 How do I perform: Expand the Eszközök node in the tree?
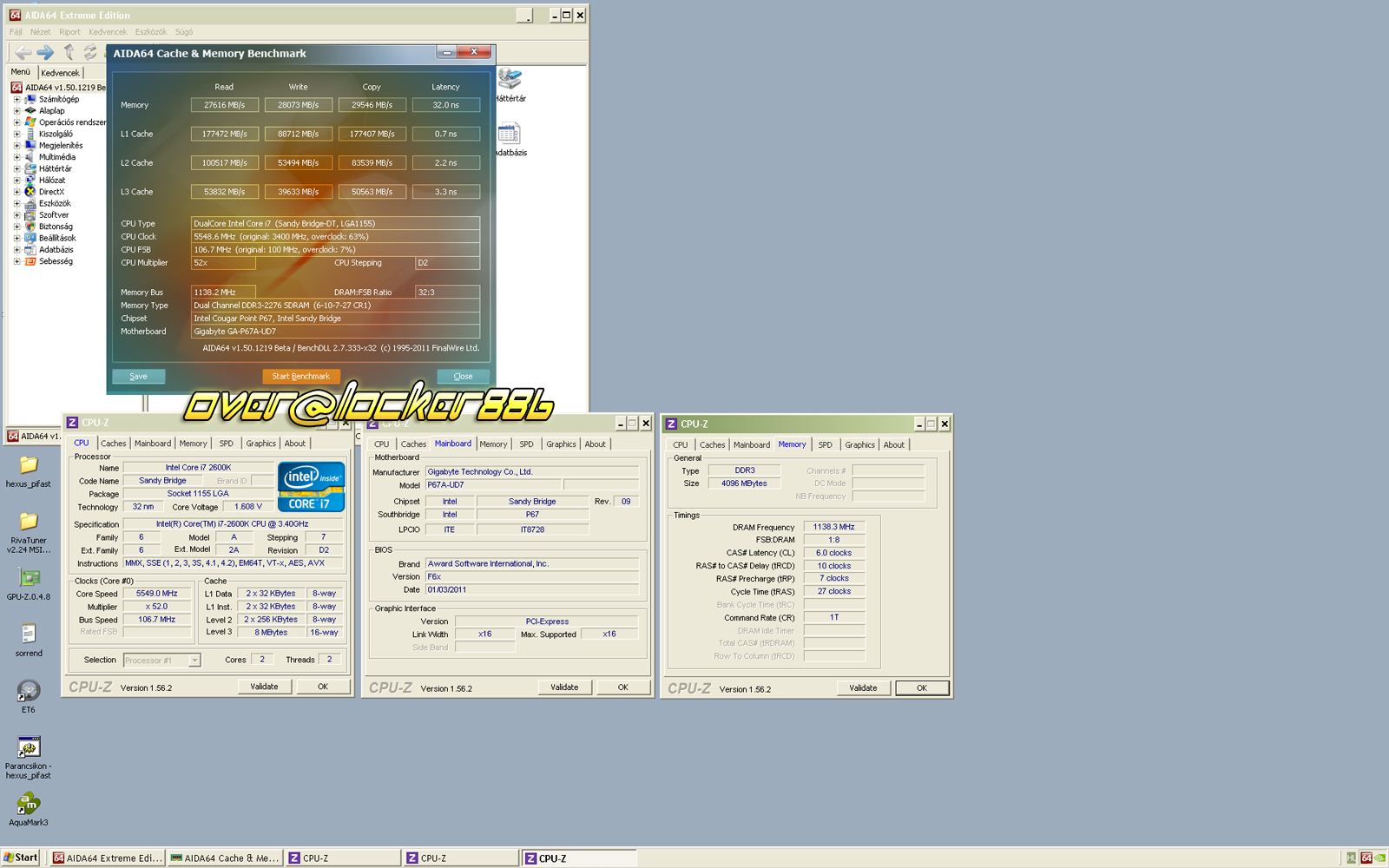click(x=16, y=203)
